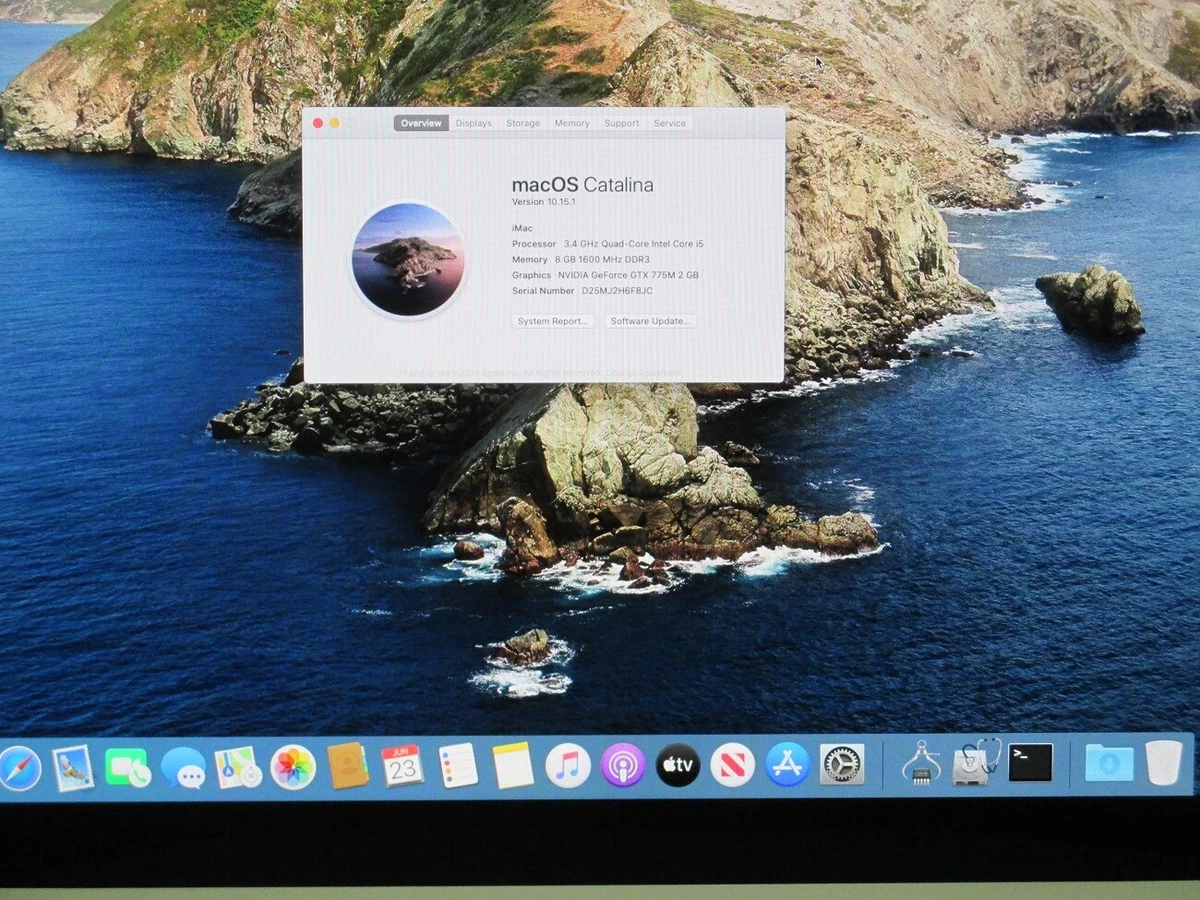Launch the Music app in the Dock
The image size is (1200, 900).
click(568, 766)
